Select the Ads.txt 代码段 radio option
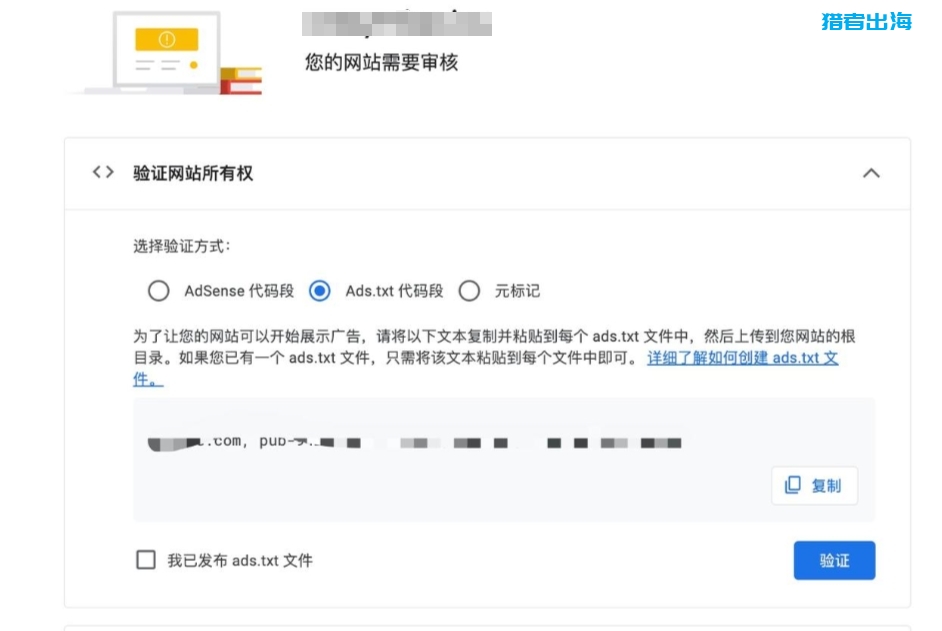The width and height of the screenshot is (942, 631). (x=320, y=291)
